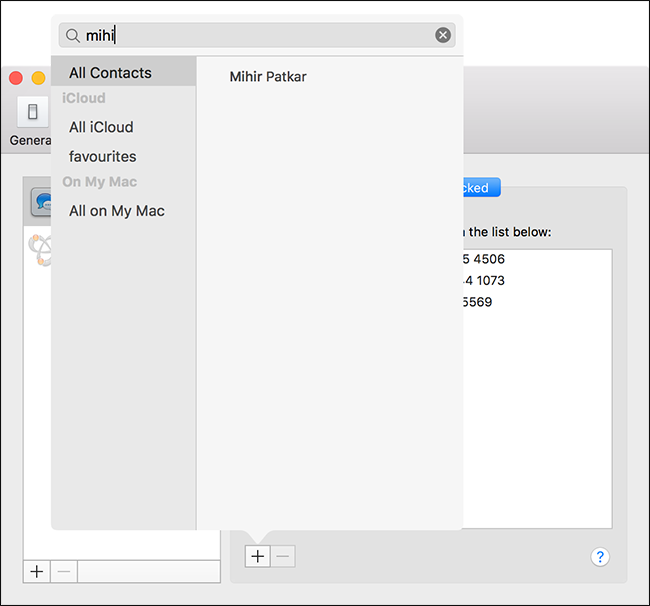This screenshot has height=606, width=650.
Task: Remove blocked entry with the minus button
Action: tap(283, 556)
